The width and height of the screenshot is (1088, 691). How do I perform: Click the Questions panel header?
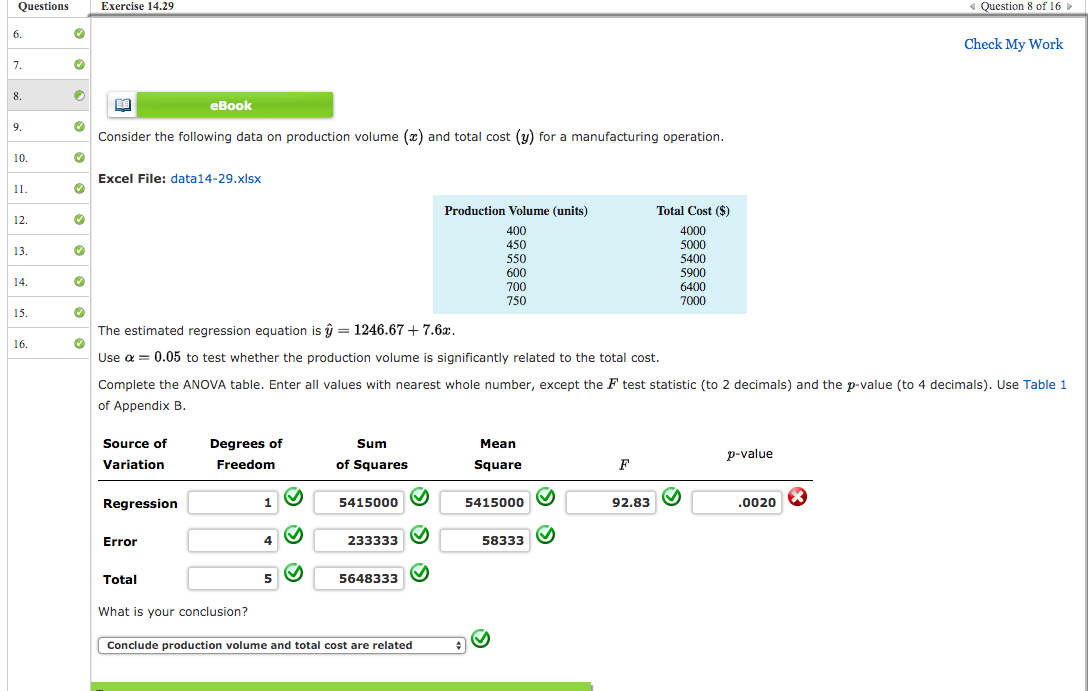click(42, 6)
